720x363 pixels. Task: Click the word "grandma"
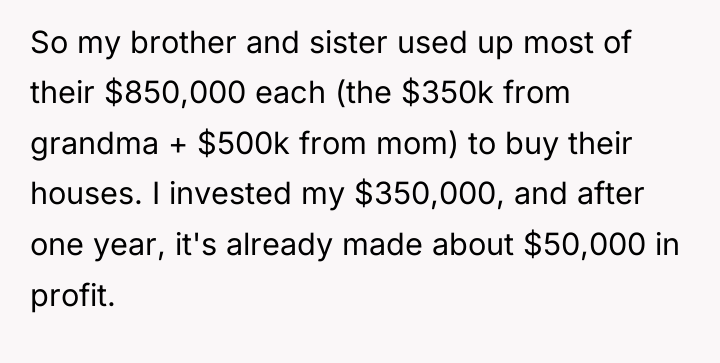point(94,146)
